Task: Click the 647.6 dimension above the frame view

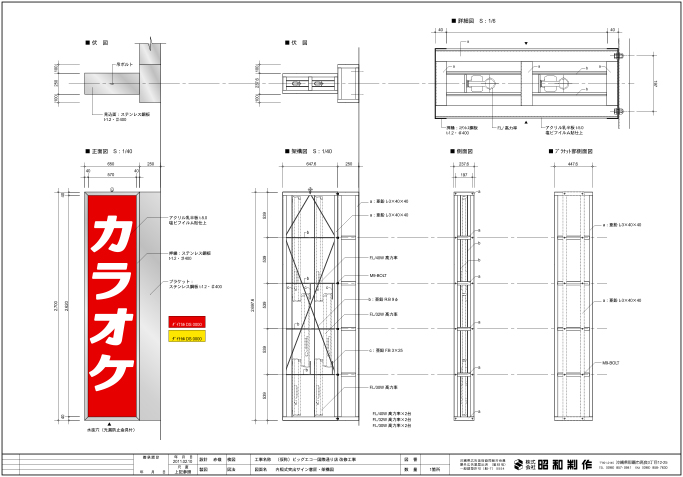Action: click(x=311, y=164)
